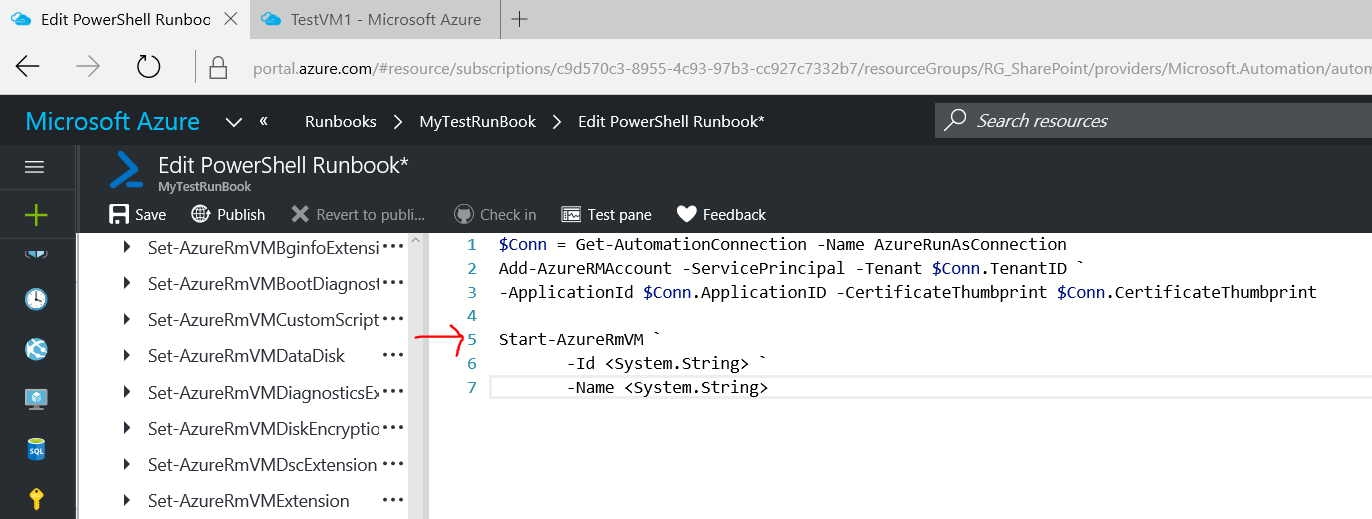
Task: Expand Set-AzureRmVMBginfoExtension tree node
Action: (x=127, y=247)
